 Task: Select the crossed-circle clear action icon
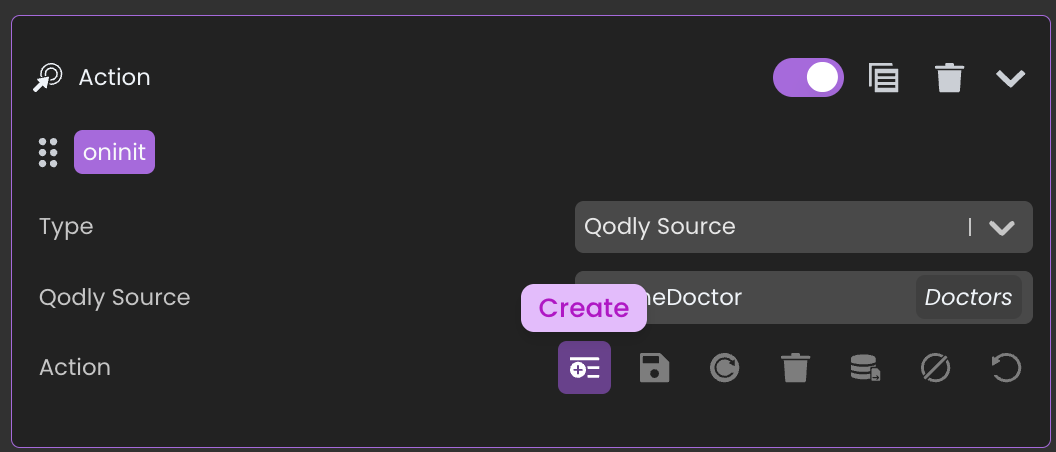click(x=935, y=368)
